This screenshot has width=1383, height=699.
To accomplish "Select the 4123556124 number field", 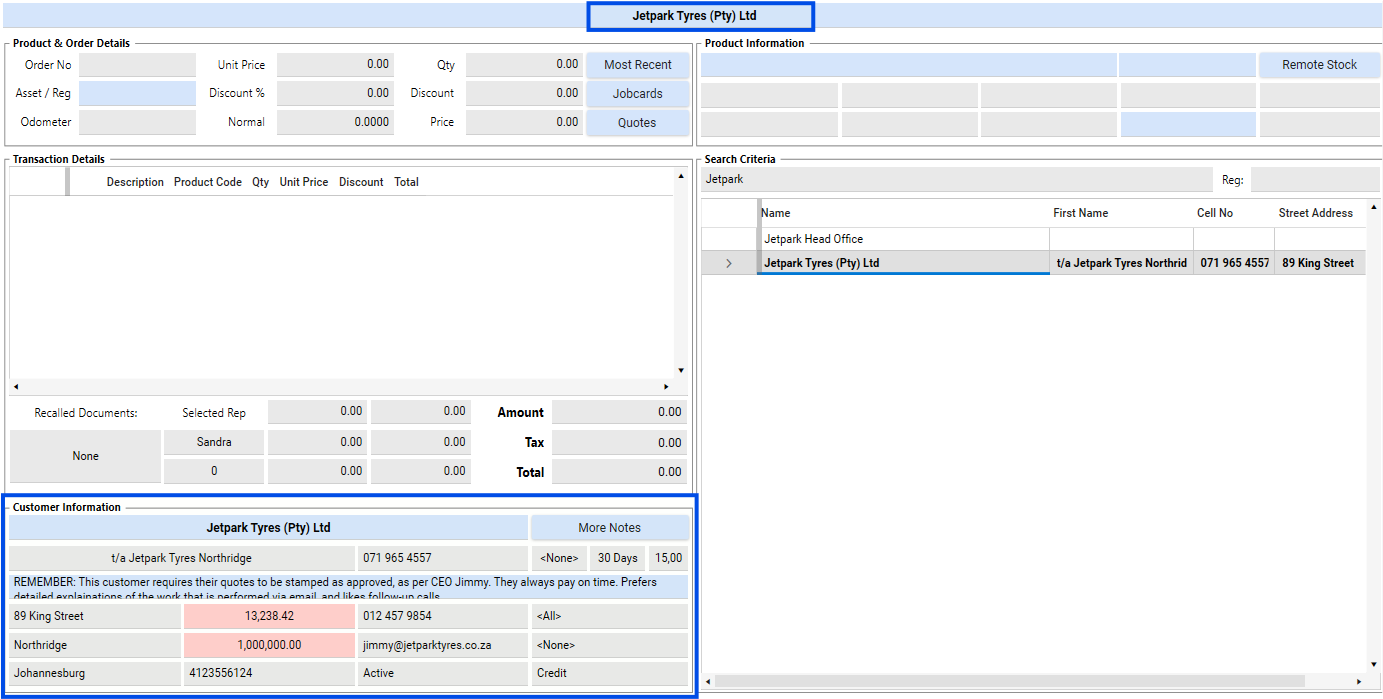I will point(269,673).
